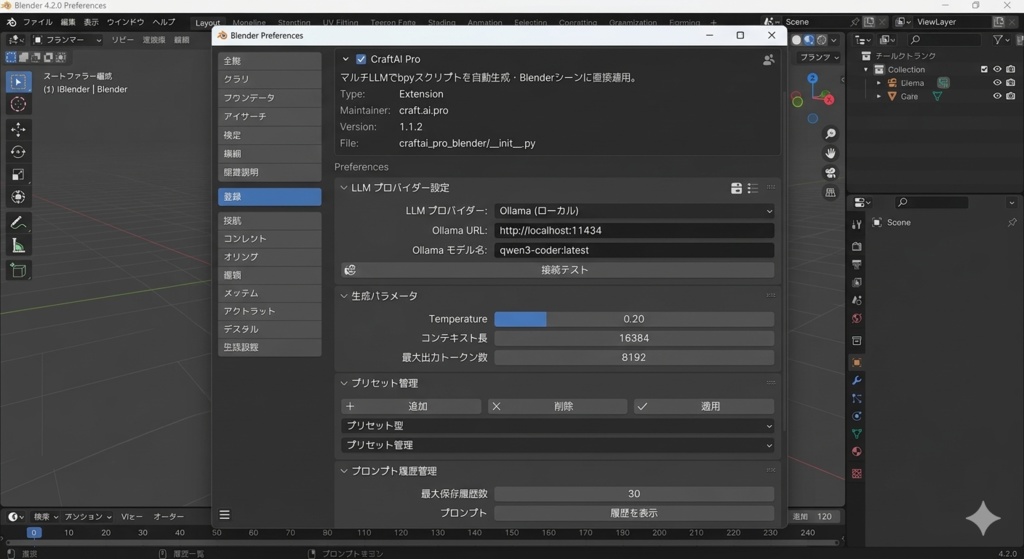Screen dimensions: 1024x559
Task: Open the Render properties tab icon
Action: tap(857, 247)
